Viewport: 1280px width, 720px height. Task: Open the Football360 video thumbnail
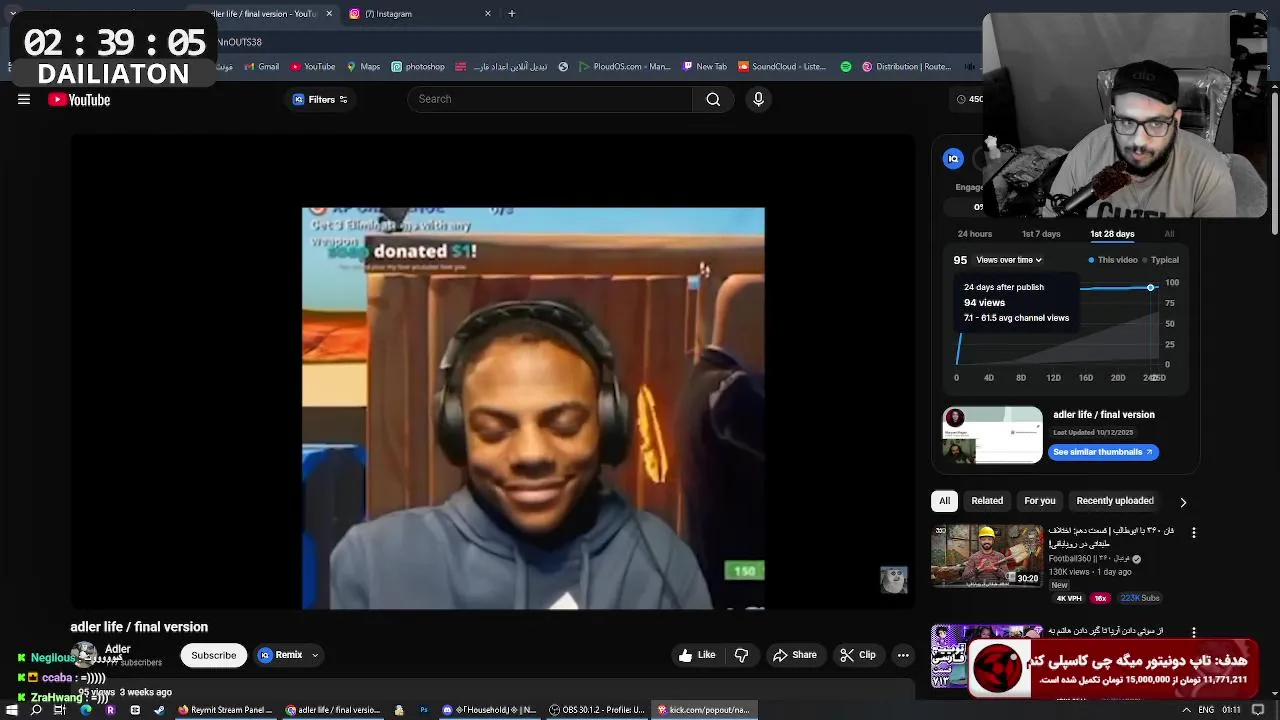pos(987,555)
